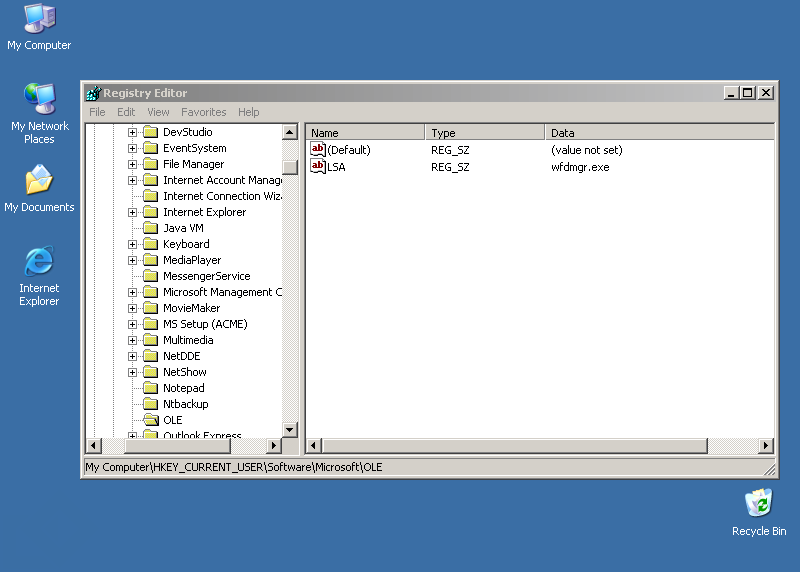
Task: Sort values by the Type column header
Action: (485, 133)
